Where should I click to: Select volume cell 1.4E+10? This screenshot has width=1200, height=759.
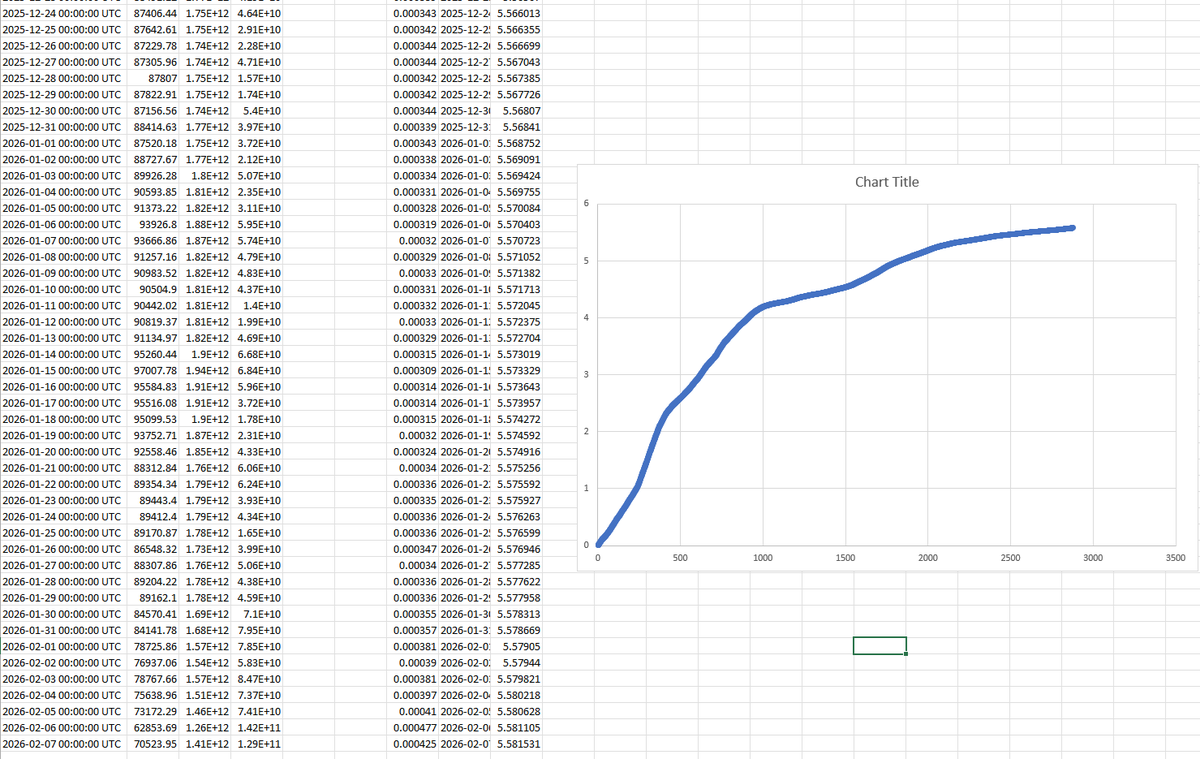258,304
